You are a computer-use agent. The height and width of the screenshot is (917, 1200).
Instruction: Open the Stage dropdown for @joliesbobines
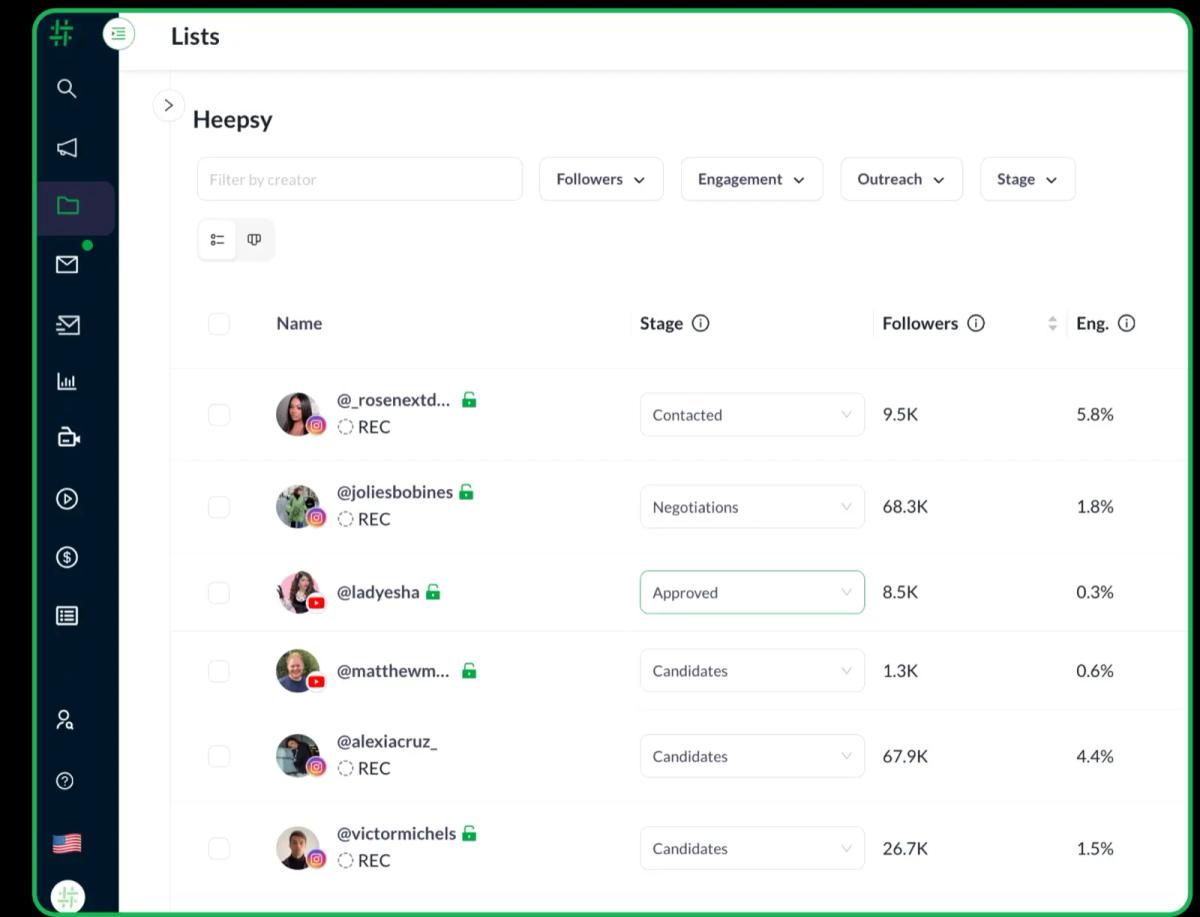tap(751, 506)
